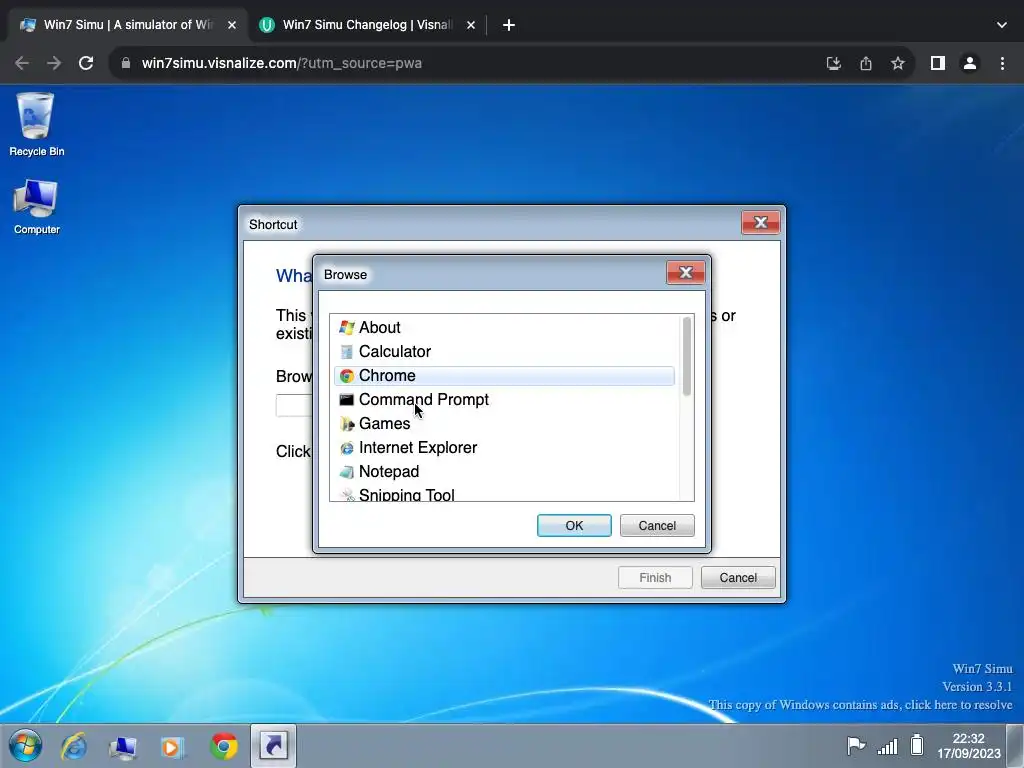Select the 'Command Prompt' label text
This screenshot has width=1024, height=768.
424,400
